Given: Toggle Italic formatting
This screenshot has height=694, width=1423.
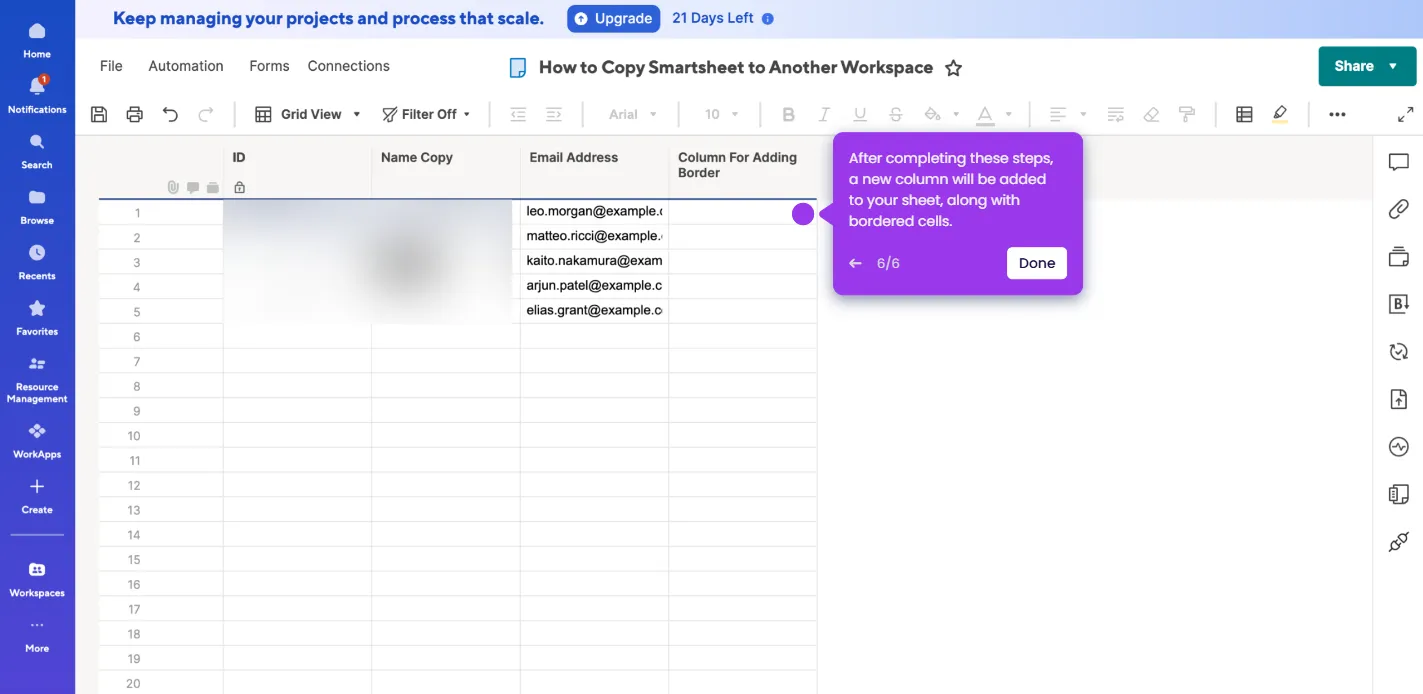Looking at the screenshot, I should pyautogui.click(x=824, y=114).
